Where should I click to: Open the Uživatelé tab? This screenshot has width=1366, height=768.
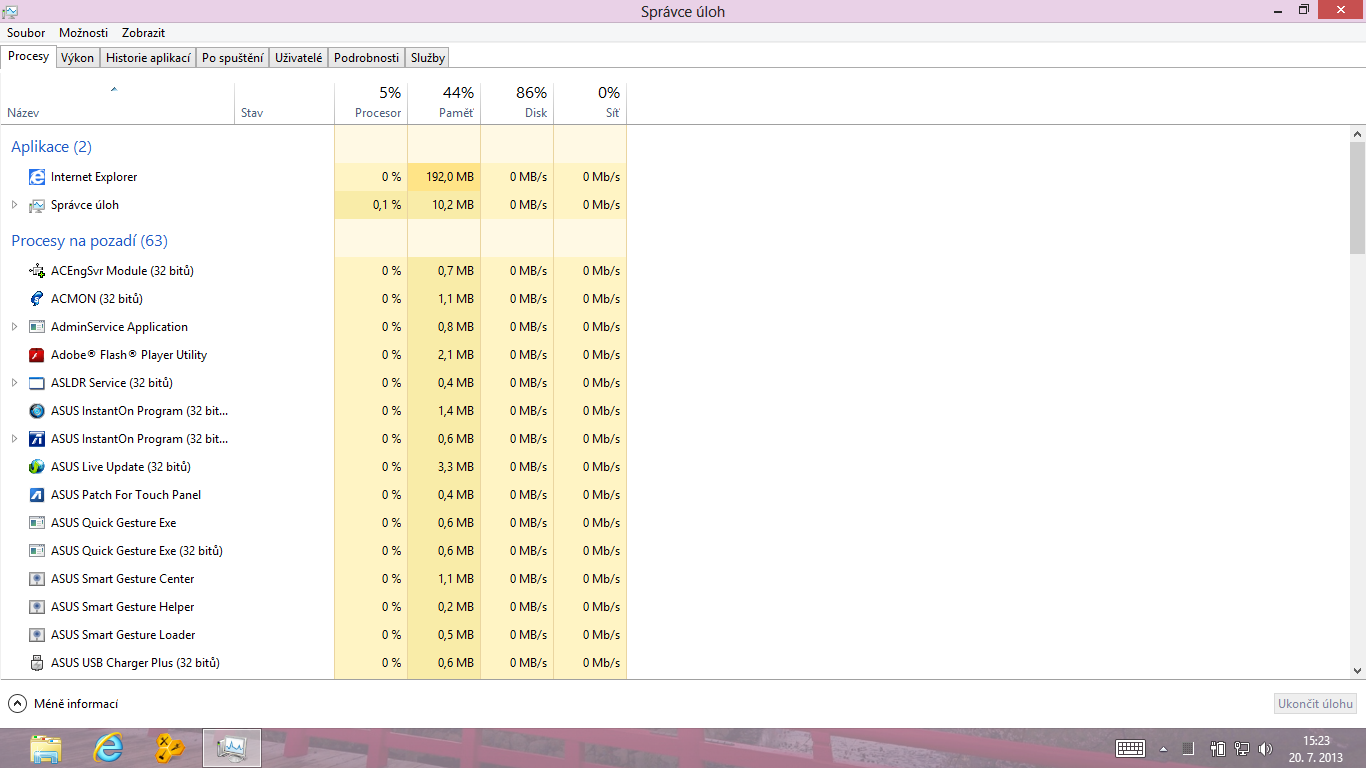tap(299, 58)
